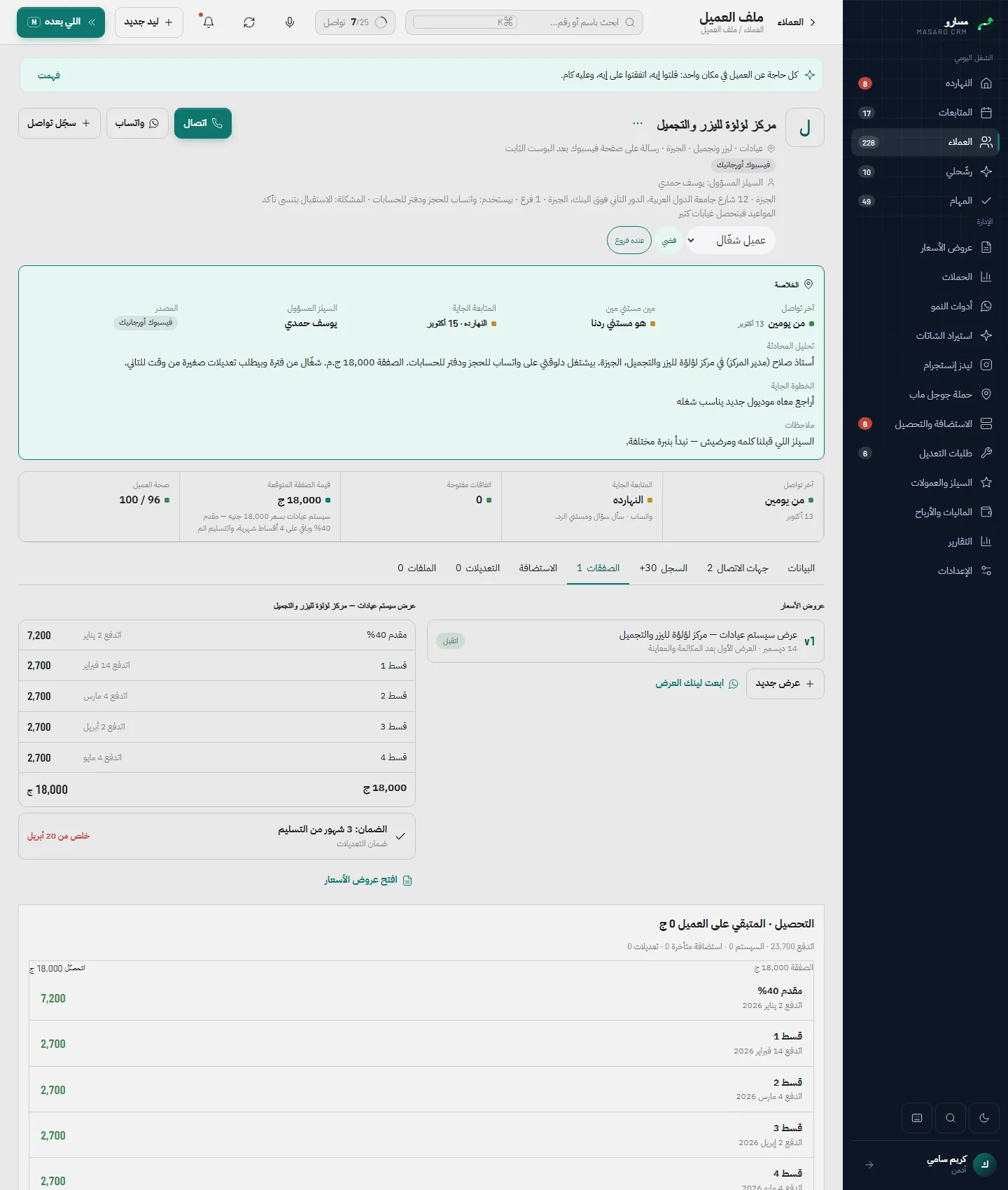Open the عميل شغّال status dropdown
This screenshot has height=1190, width=1008.
730,240
